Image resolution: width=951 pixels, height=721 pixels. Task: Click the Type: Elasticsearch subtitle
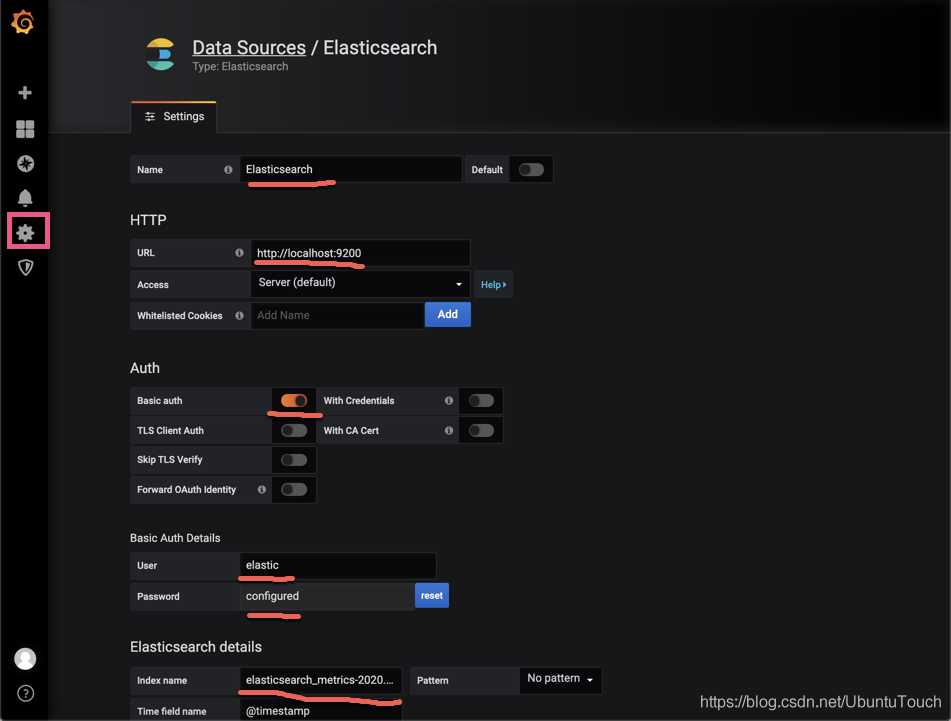coord(240,66)
